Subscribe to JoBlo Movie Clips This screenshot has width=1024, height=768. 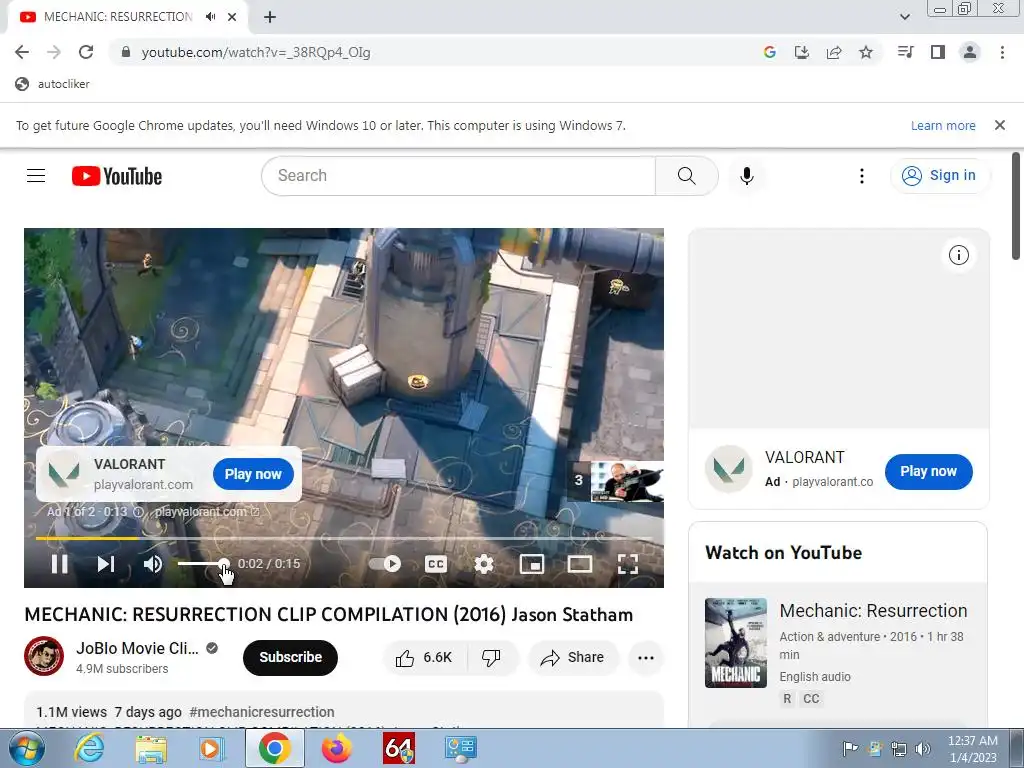tap(290, 657)
